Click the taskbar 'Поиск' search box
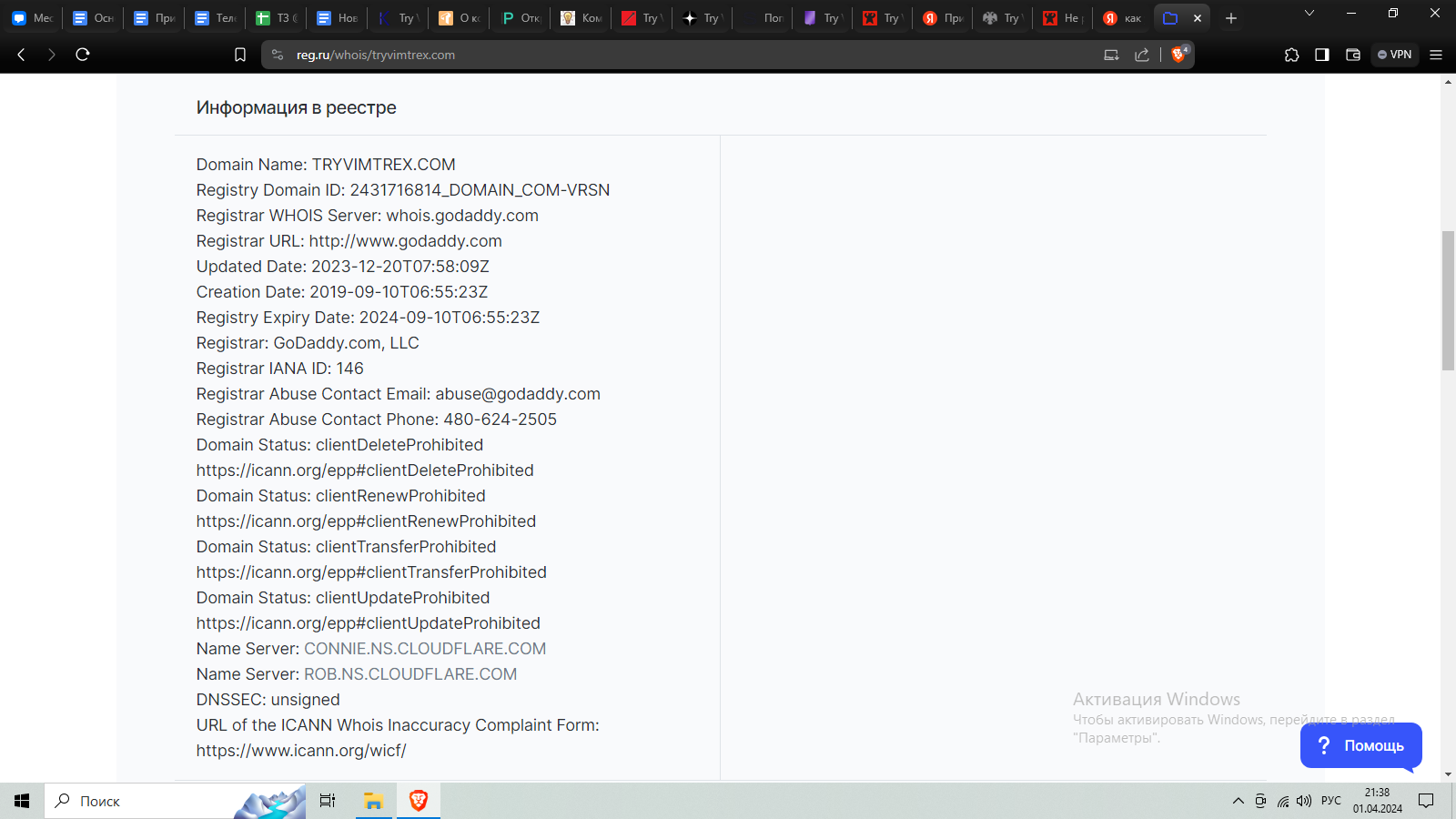Screen dimensions: 1456x819 click(175, 801)
